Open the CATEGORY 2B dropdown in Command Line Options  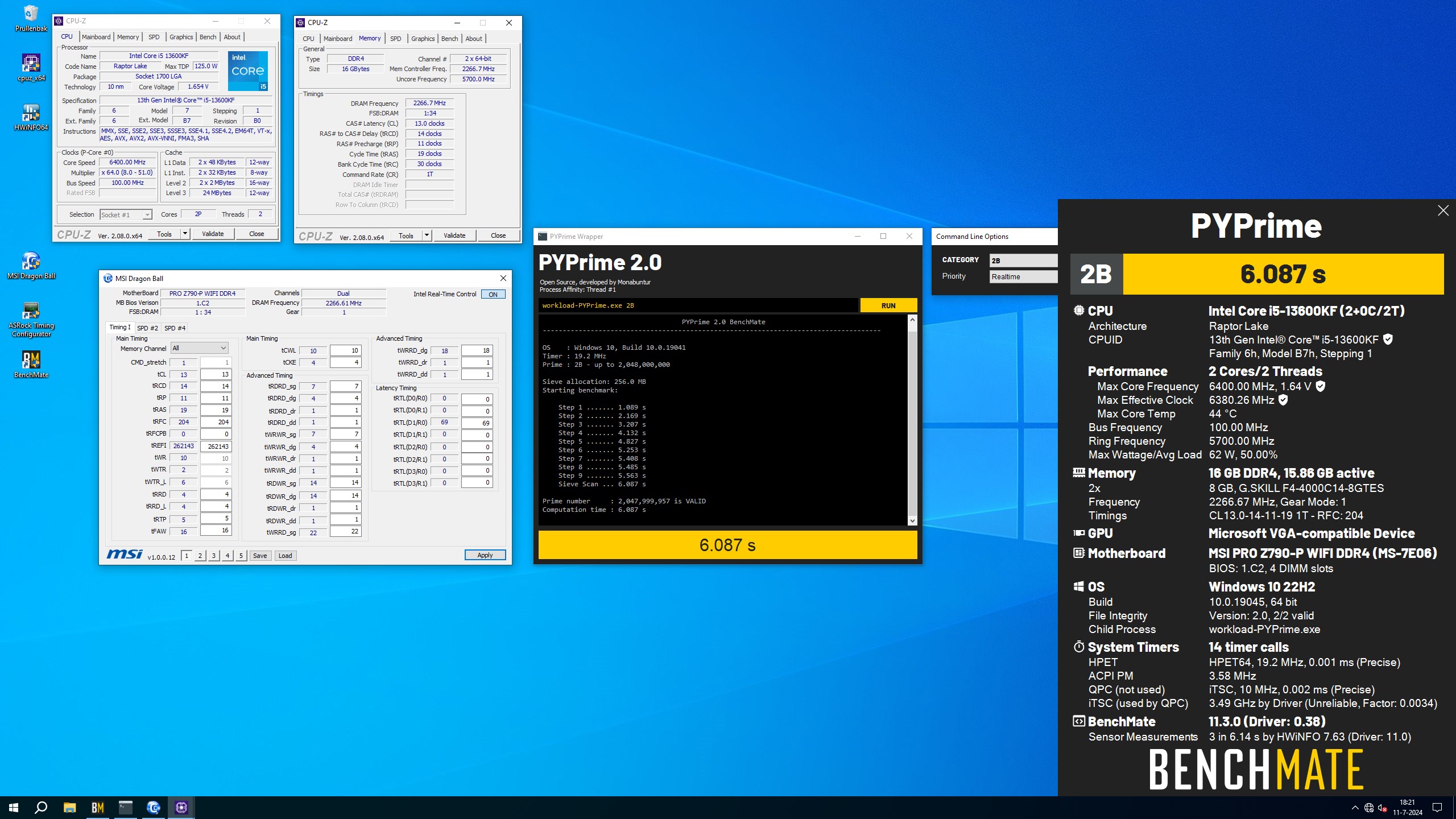[x=1023, y=260]
